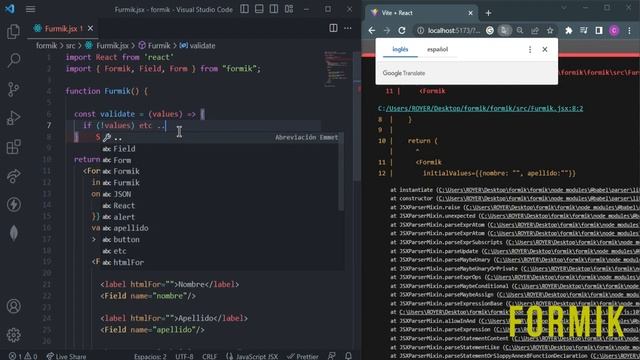
Task: Click the editor minimap
Action: [338, 69]
